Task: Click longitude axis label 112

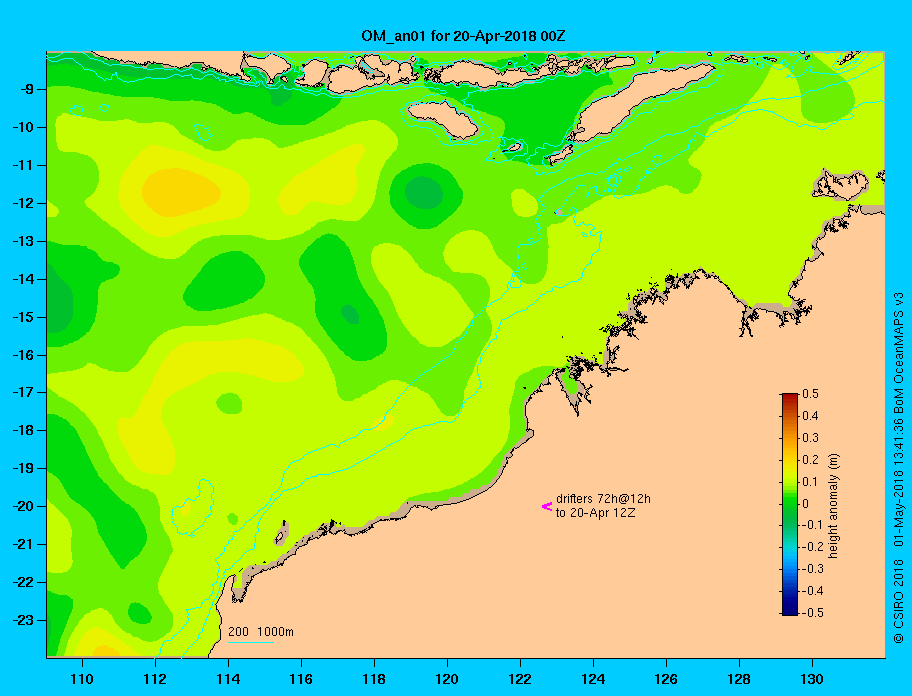Action: (x=155, y=679)
